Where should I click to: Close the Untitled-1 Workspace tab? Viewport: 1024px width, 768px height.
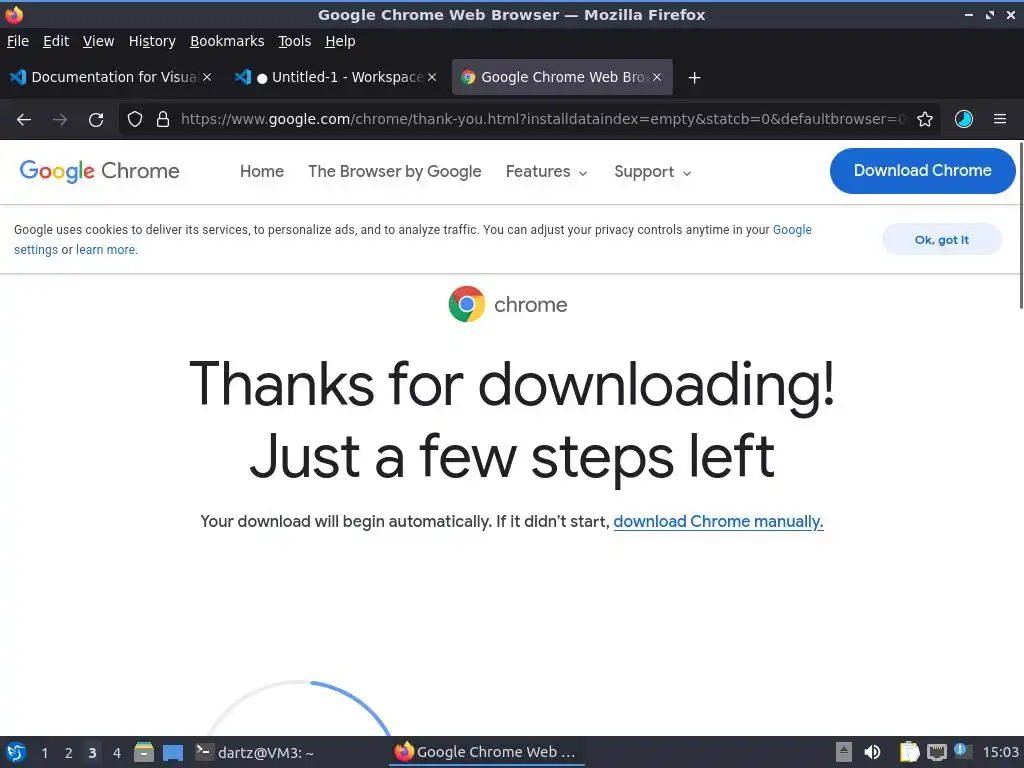pos(432,77)
